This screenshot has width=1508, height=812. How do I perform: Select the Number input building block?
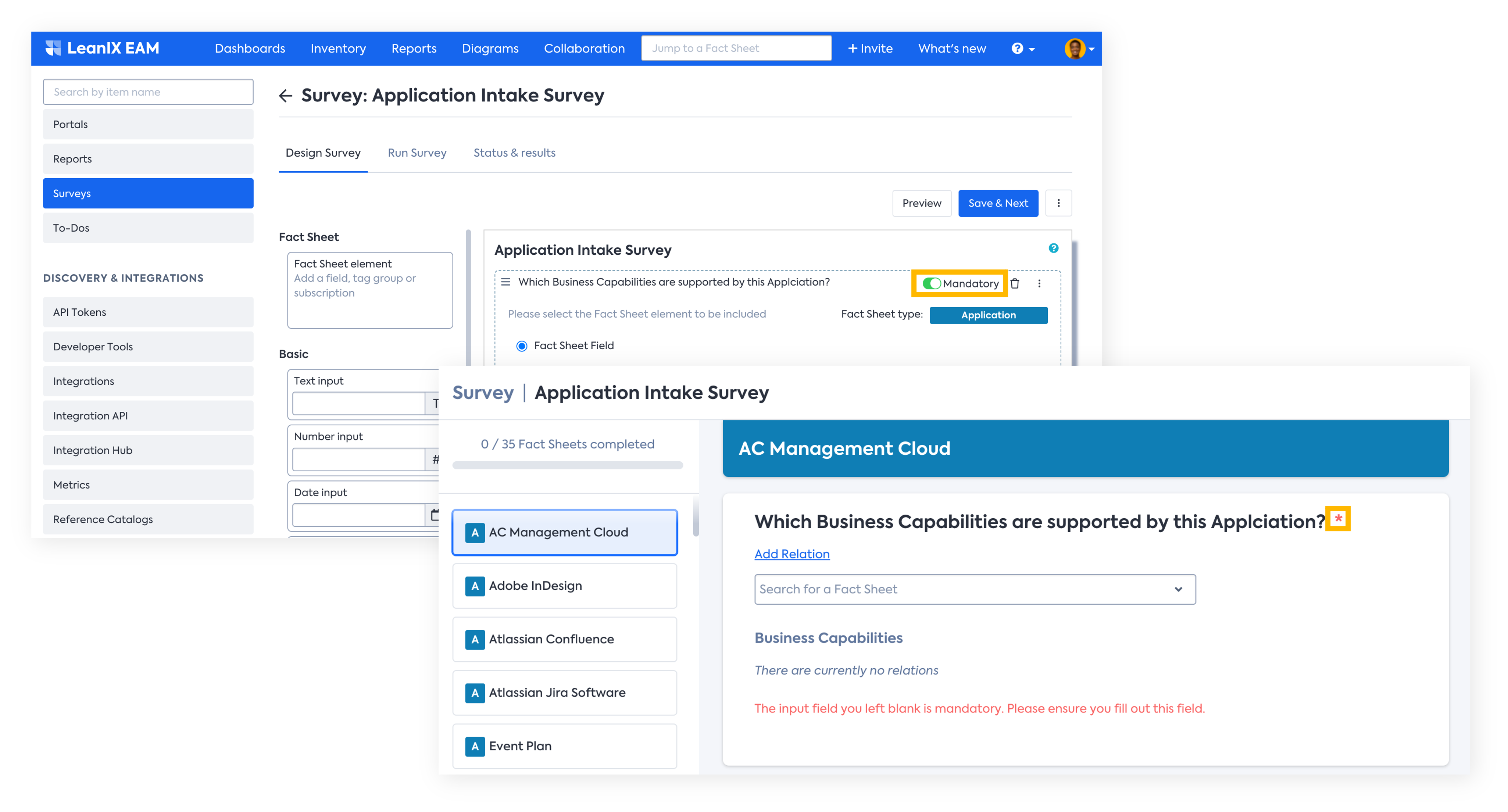coord(363,450)
